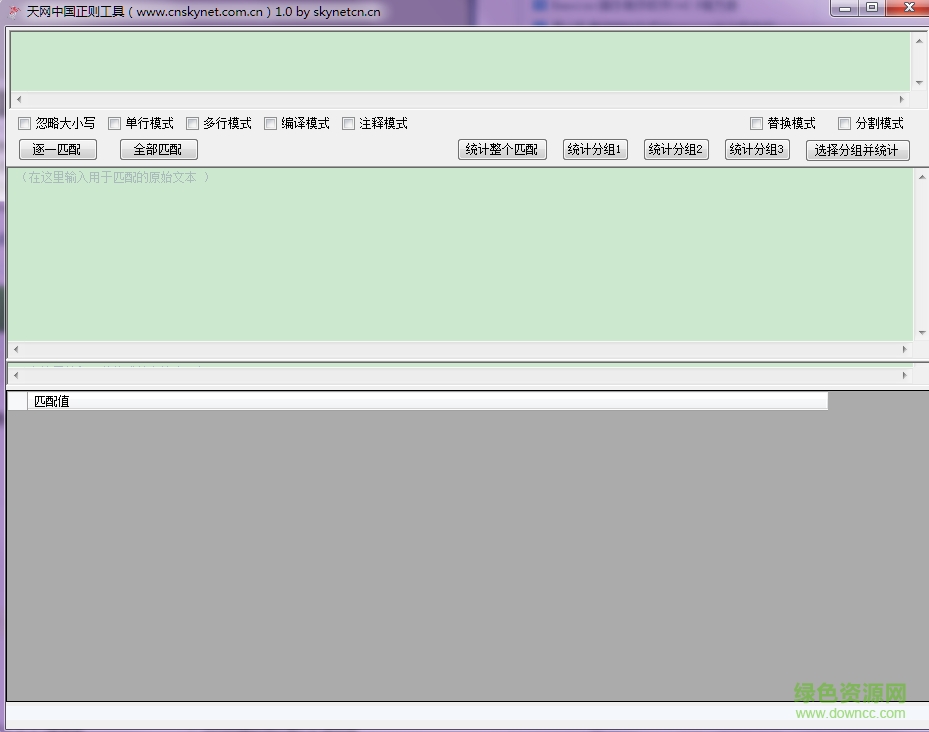Click the down arrow of the text area scrollbar
This screenshot has height=732, width=929.
point(920,333)
